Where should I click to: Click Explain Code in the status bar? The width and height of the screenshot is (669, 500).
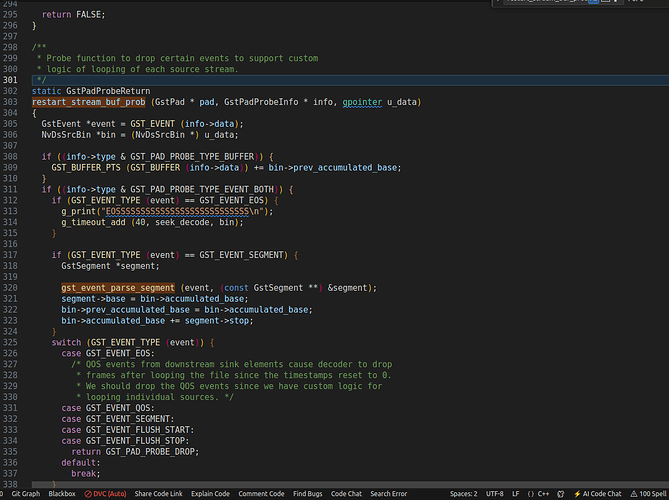tap(210, 494)
